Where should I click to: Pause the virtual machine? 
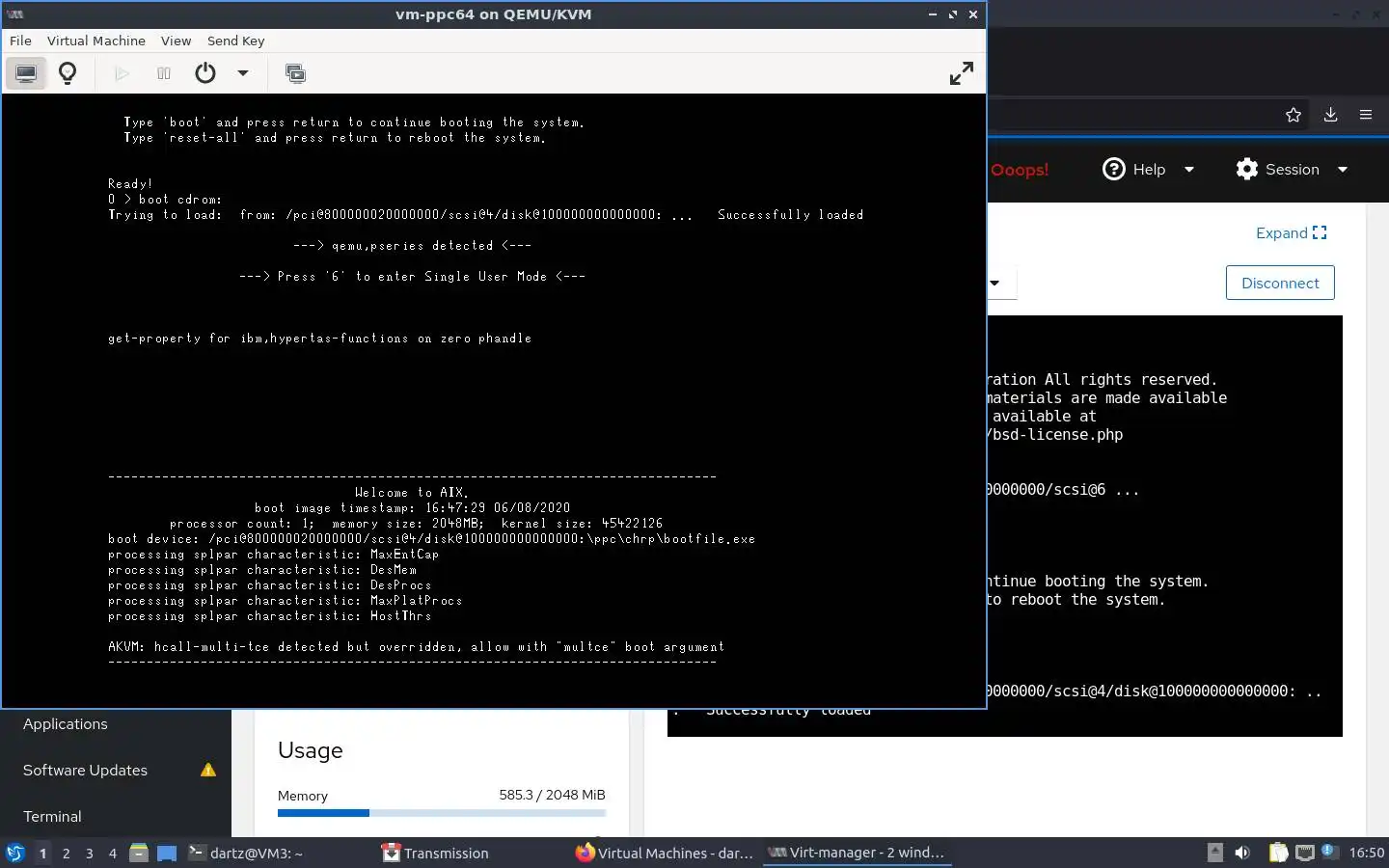164,73
